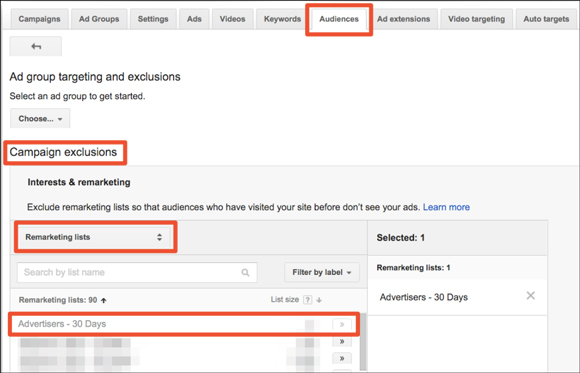Open the List size help icon
The image size is (580, 373).
tap(307, 300)
